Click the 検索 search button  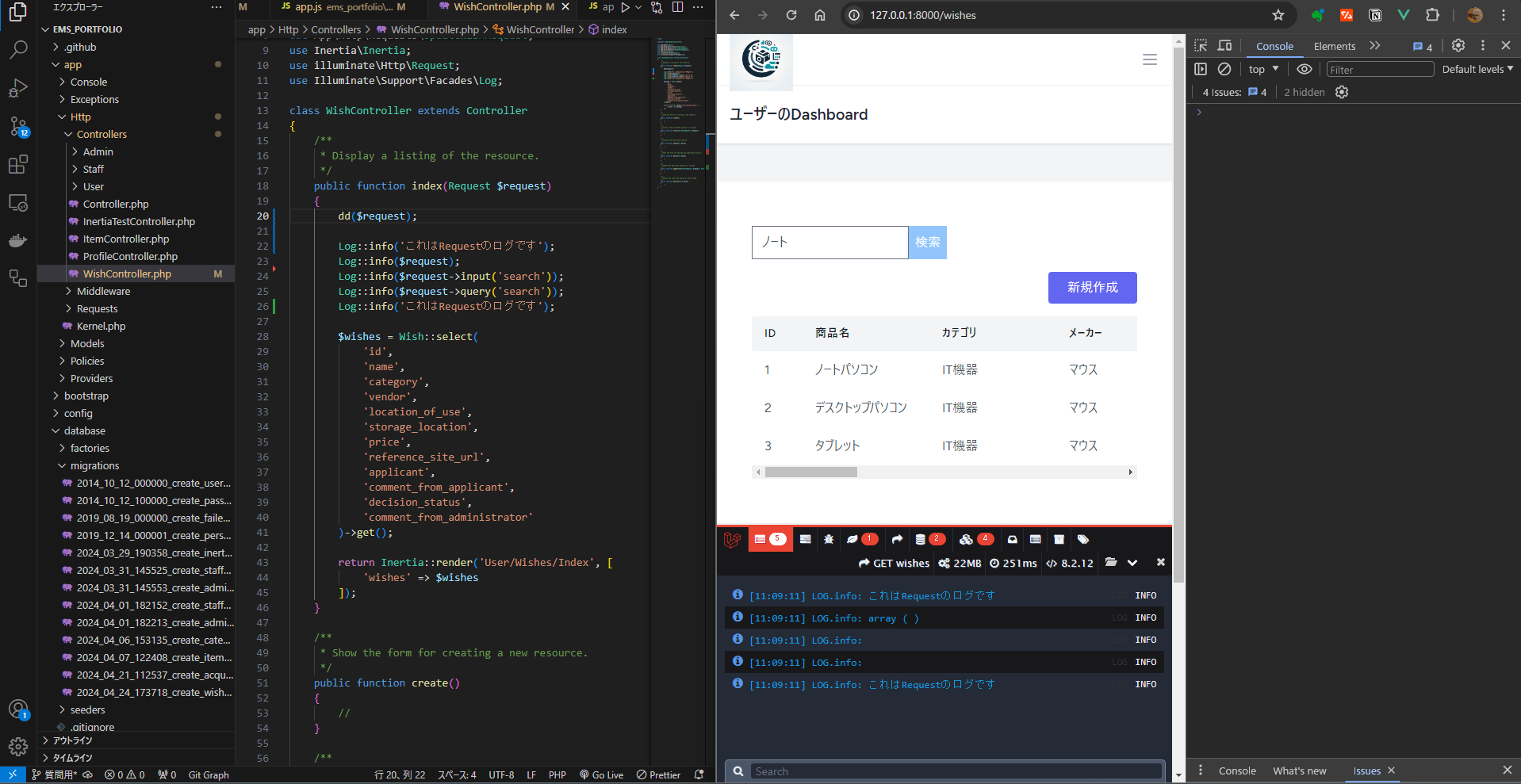coord(927,243)
